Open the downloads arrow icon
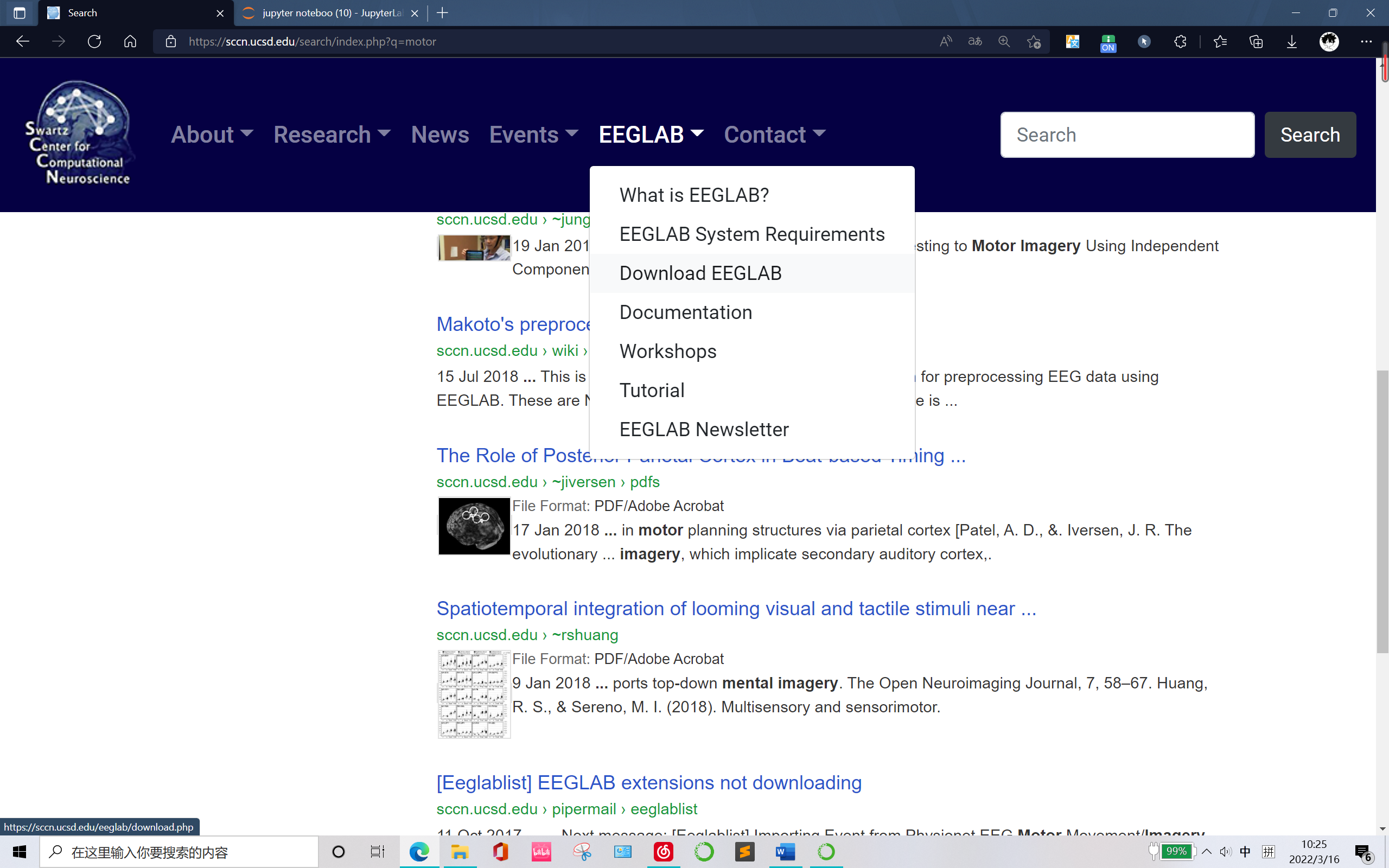1389x868 pixels. click(x=1291, y=41)
